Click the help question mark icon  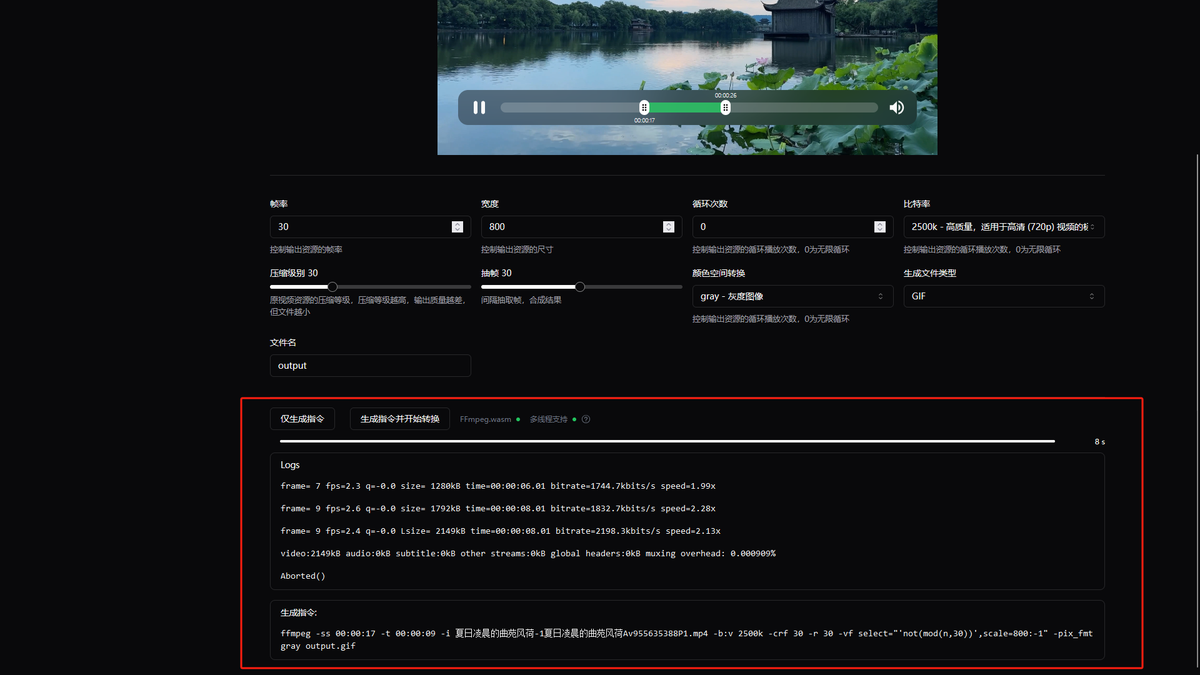click(586, 419)
